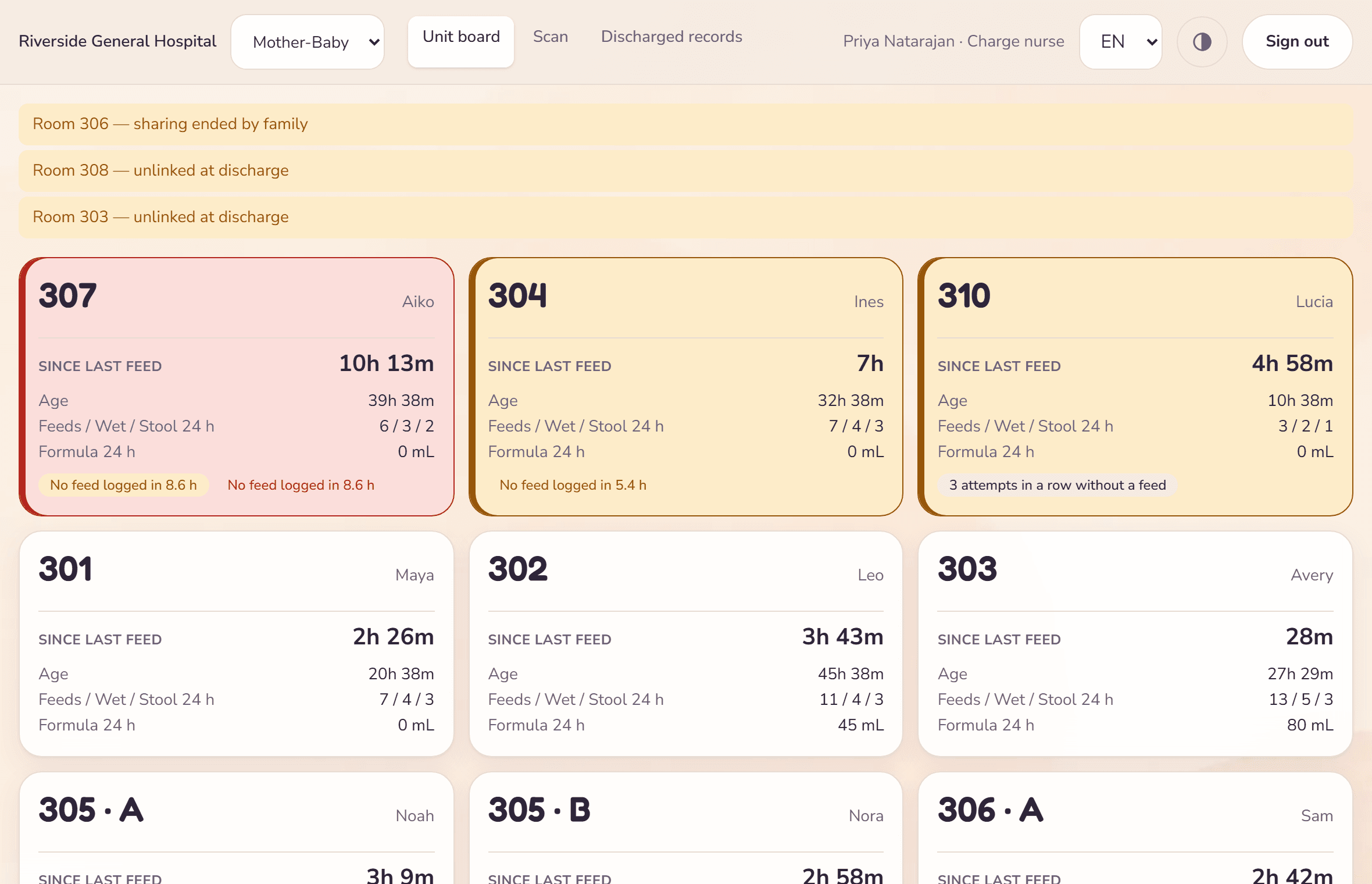The image size is (1372, 884).
Task: Open the room 305 · B Nora card
Action: pyautogui.click(x=686, y=828)
